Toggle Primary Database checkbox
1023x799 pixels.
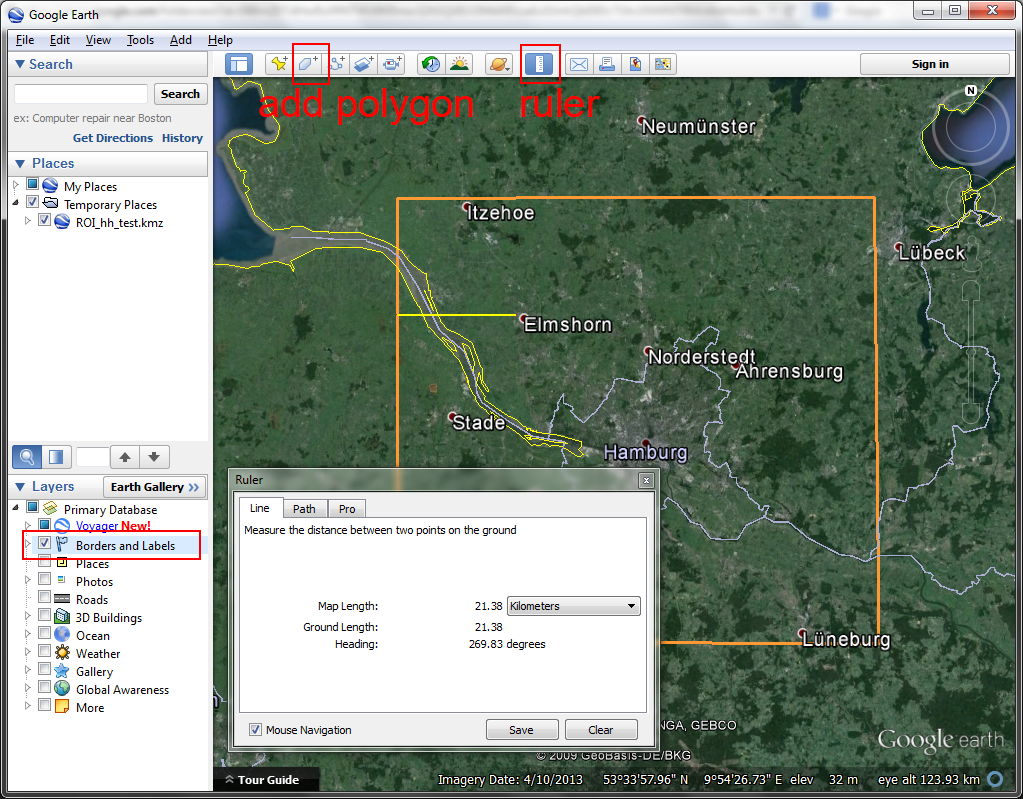(32, 507)
